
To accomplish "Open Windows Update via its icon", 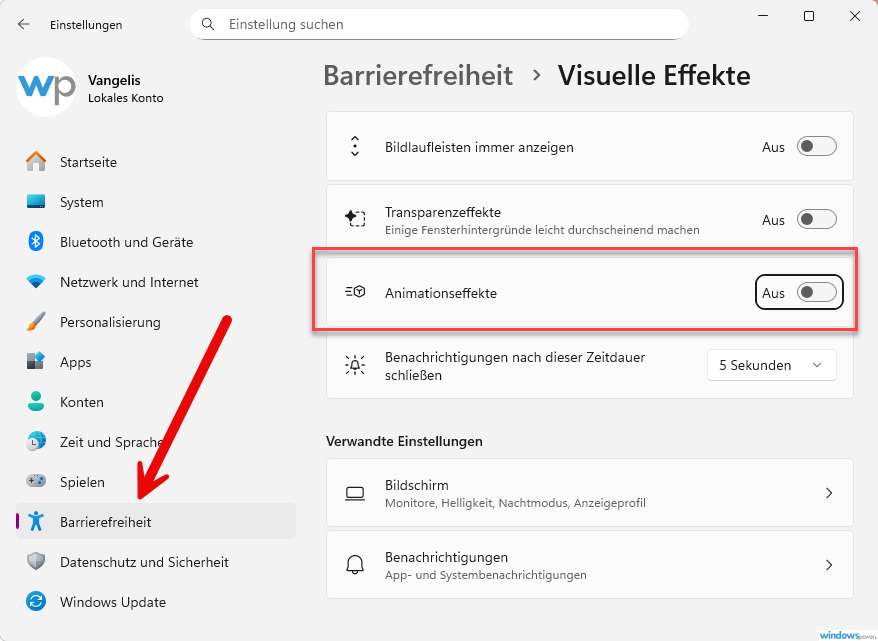I will click(36, 602).
